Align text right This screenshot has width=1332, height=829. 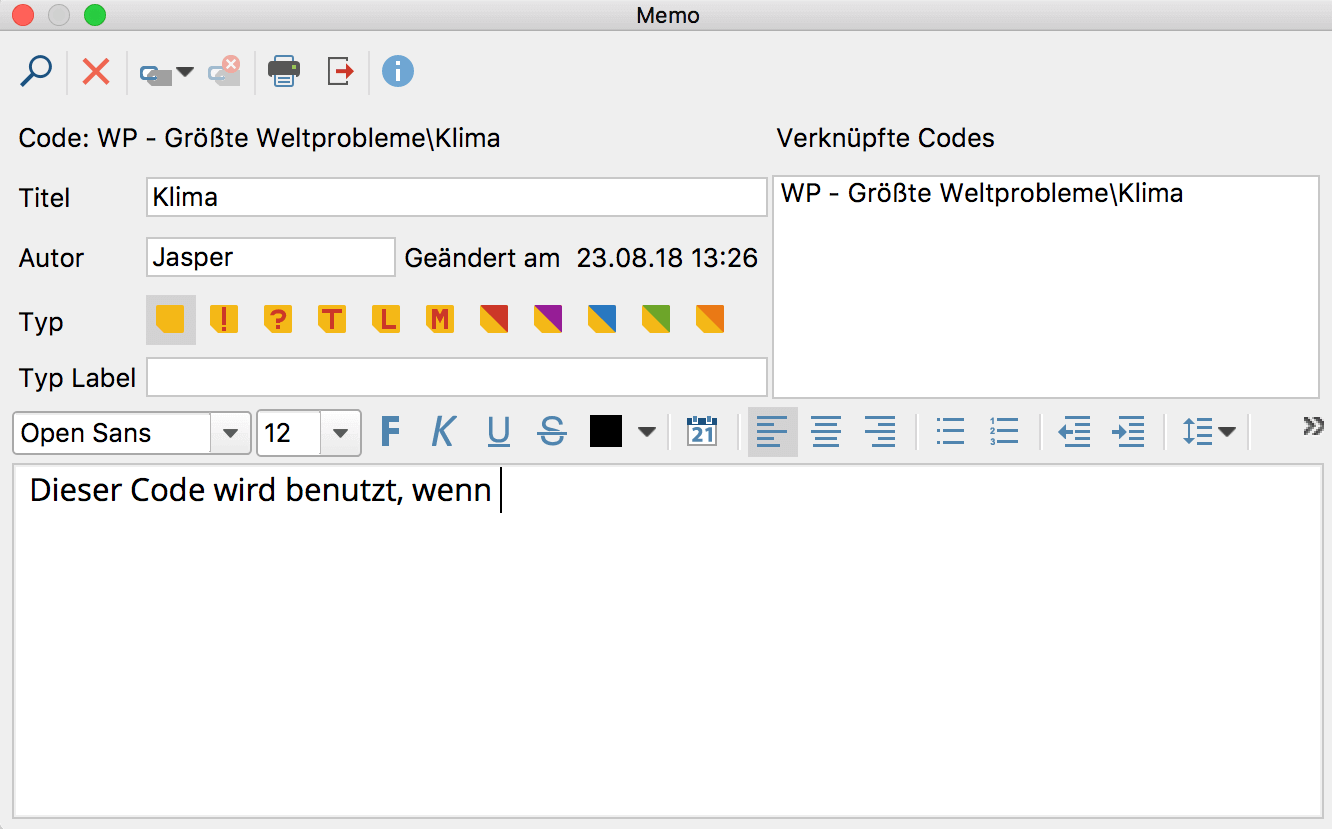(x=880, y=432)
